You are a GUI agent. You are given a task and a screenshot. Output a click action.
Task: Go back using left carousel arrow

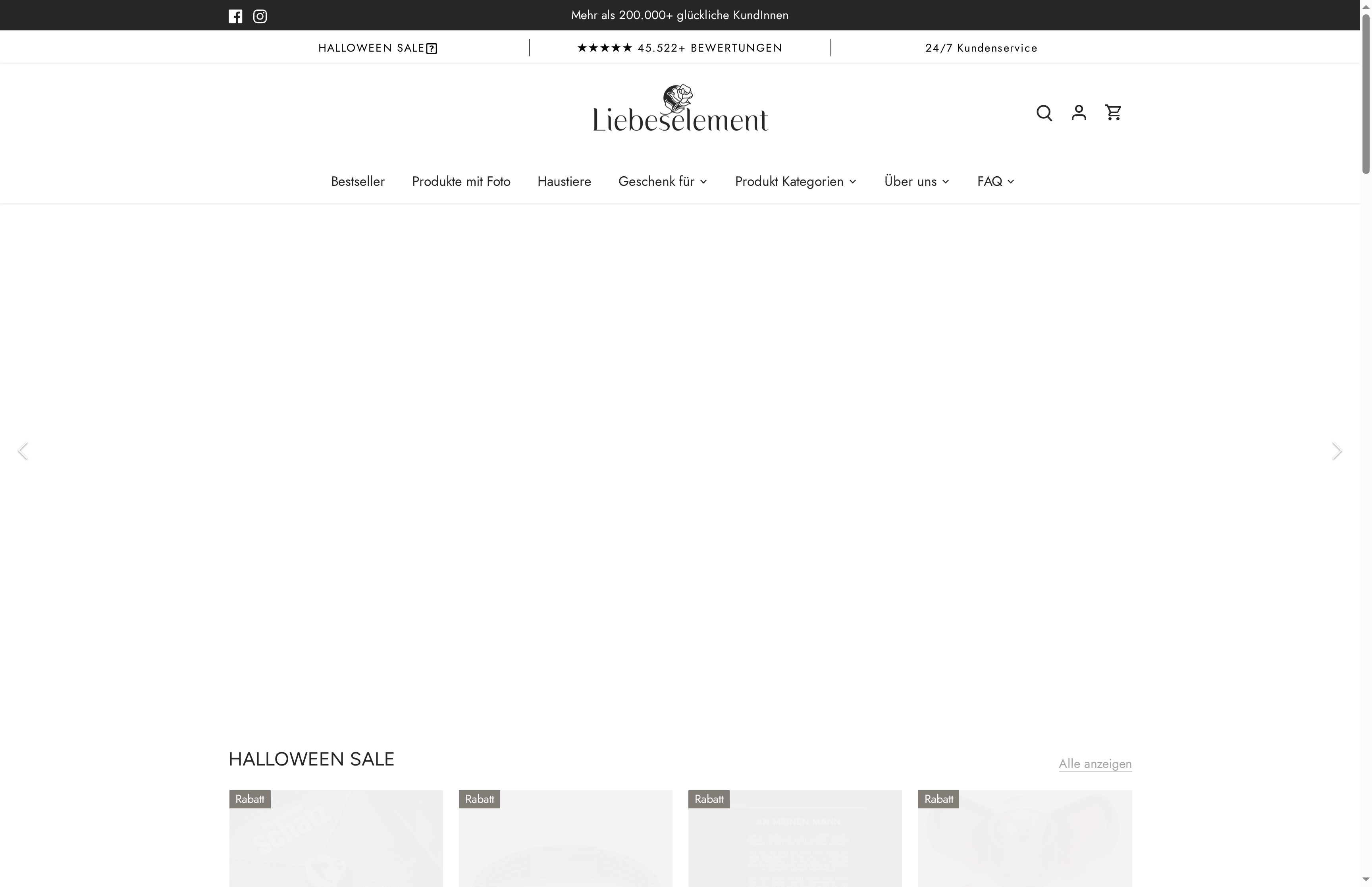pos(23,451)
